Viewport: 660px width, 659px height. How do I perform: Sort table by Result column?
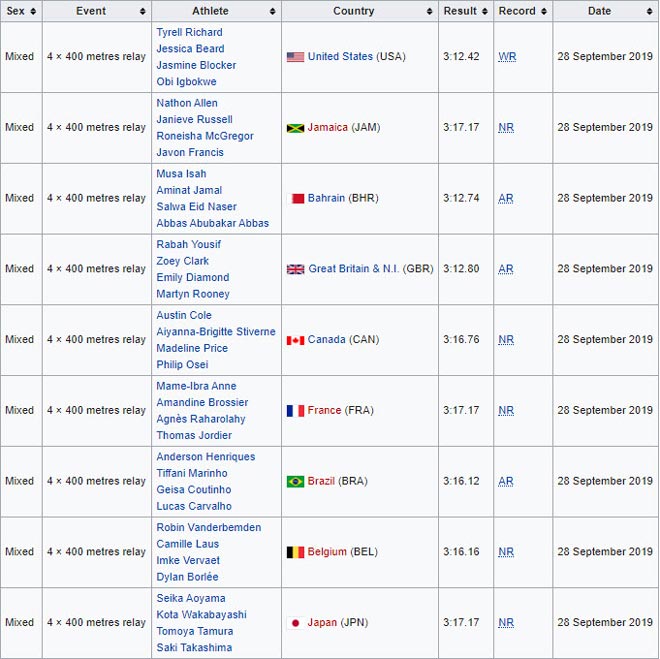[466, 11]
